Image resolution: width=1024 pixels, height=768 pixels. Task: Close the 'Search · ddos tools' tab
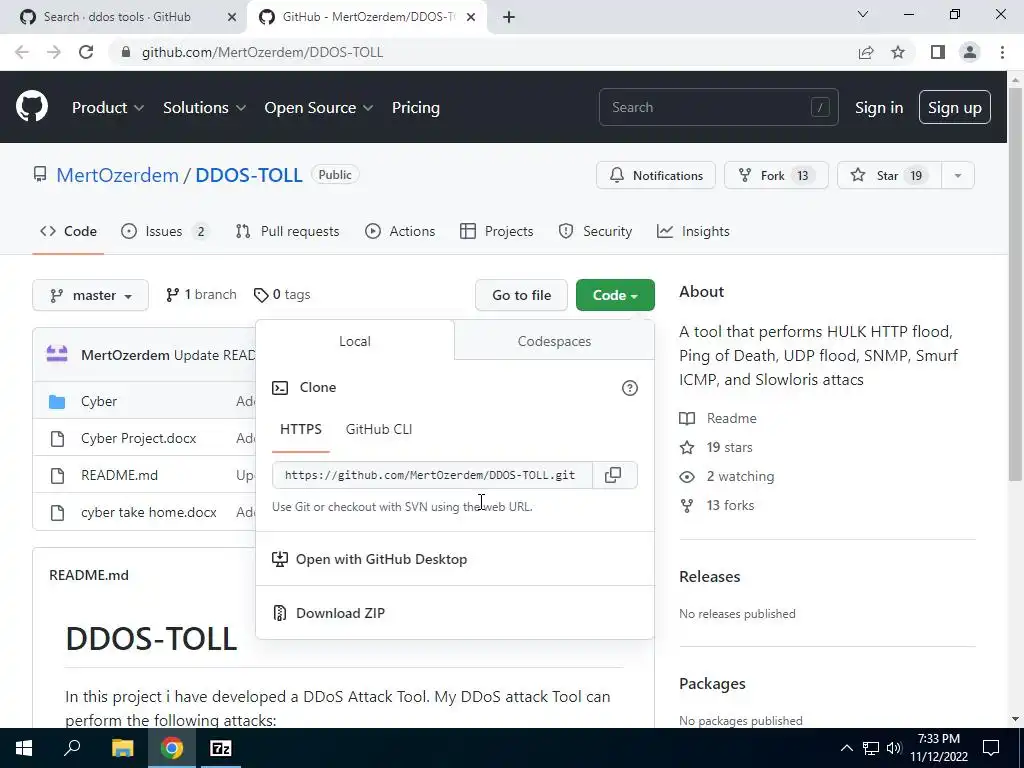click(232, 17)
